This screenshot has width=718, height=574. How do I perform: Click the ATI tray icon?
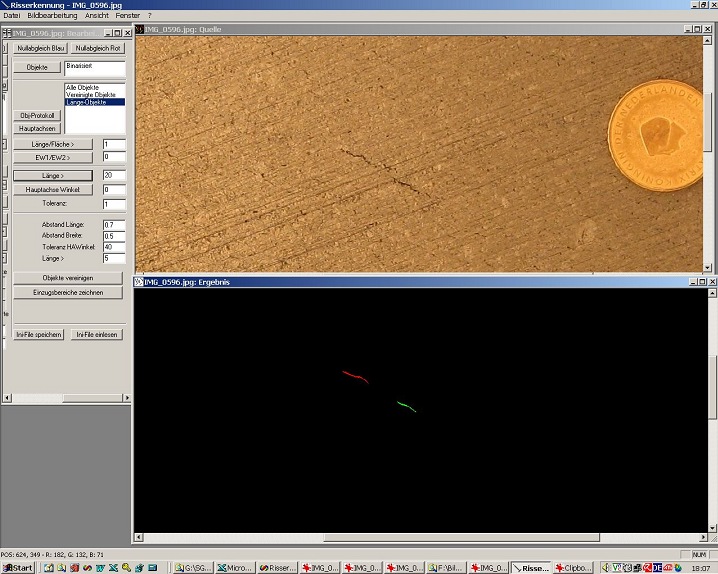668,568
